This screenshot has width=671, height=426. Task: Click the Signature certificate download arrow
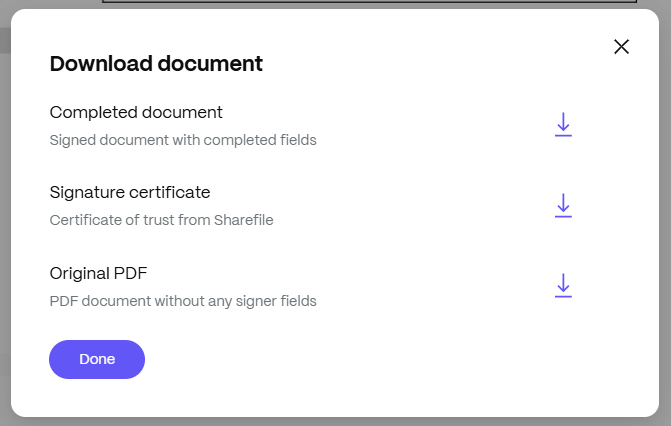tap(563, 205)
